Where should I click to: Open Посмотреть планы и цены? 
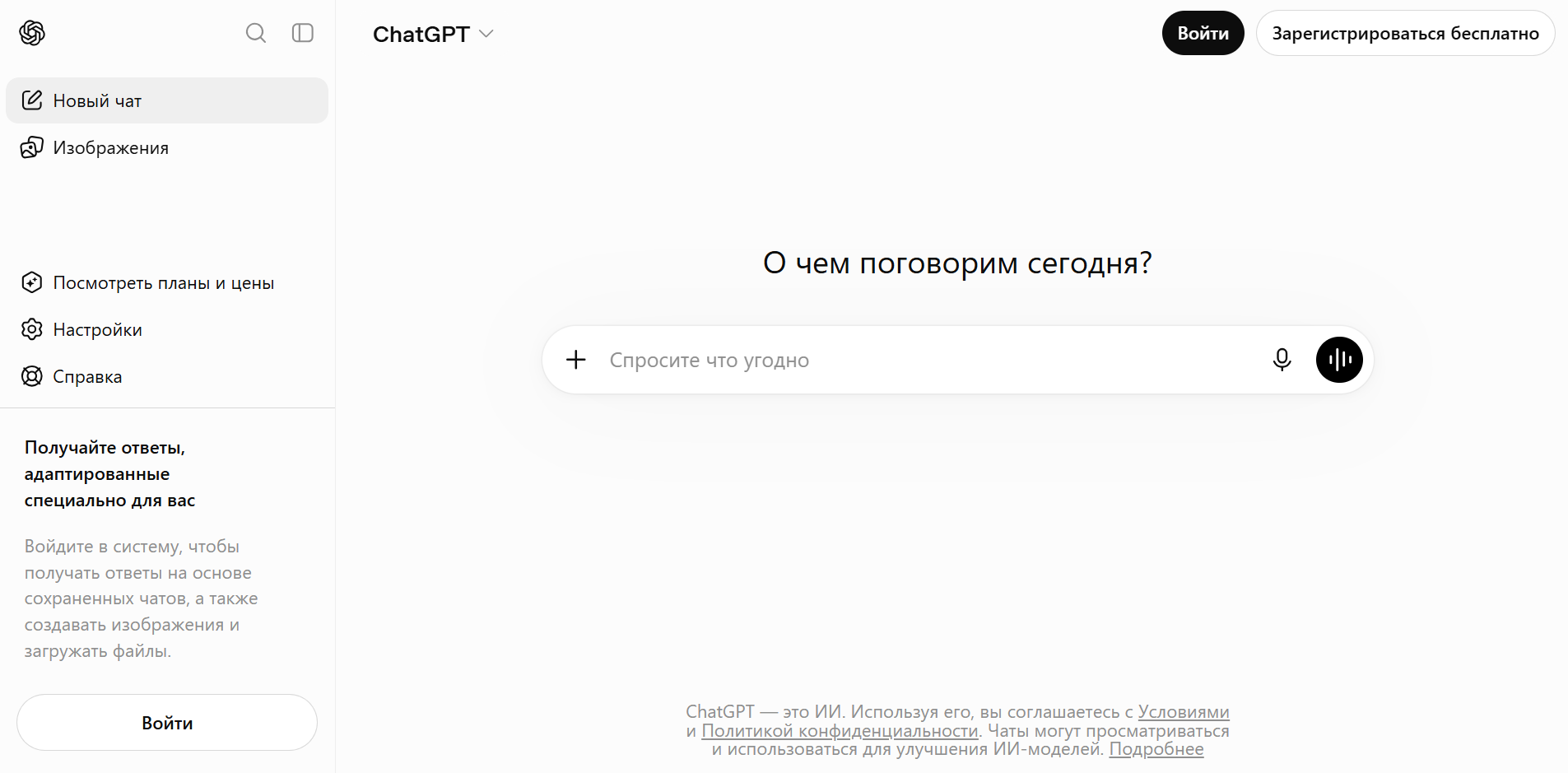tap(167, 282)
